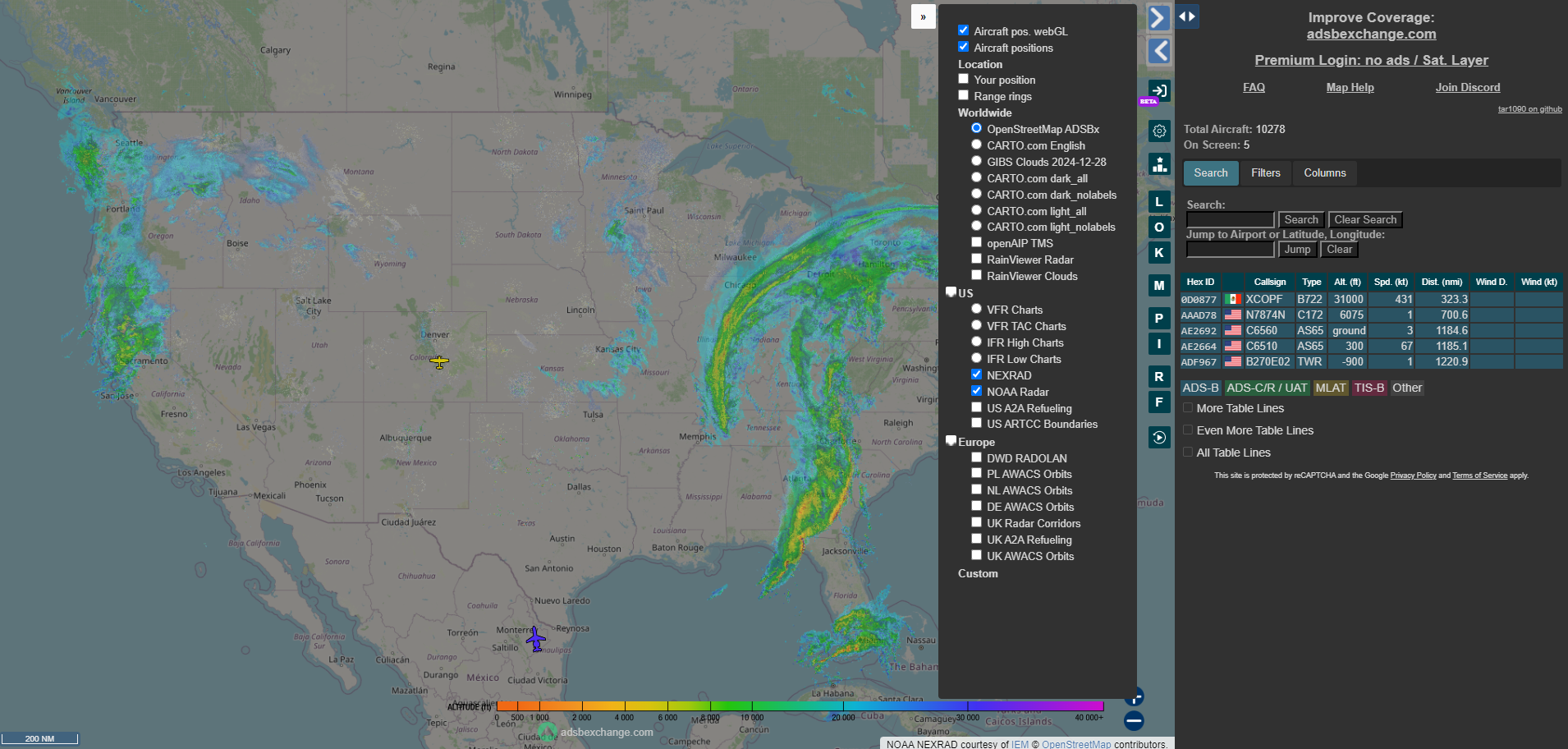Click the double-arrow sidebar width toggle icon

[1186, 16]
